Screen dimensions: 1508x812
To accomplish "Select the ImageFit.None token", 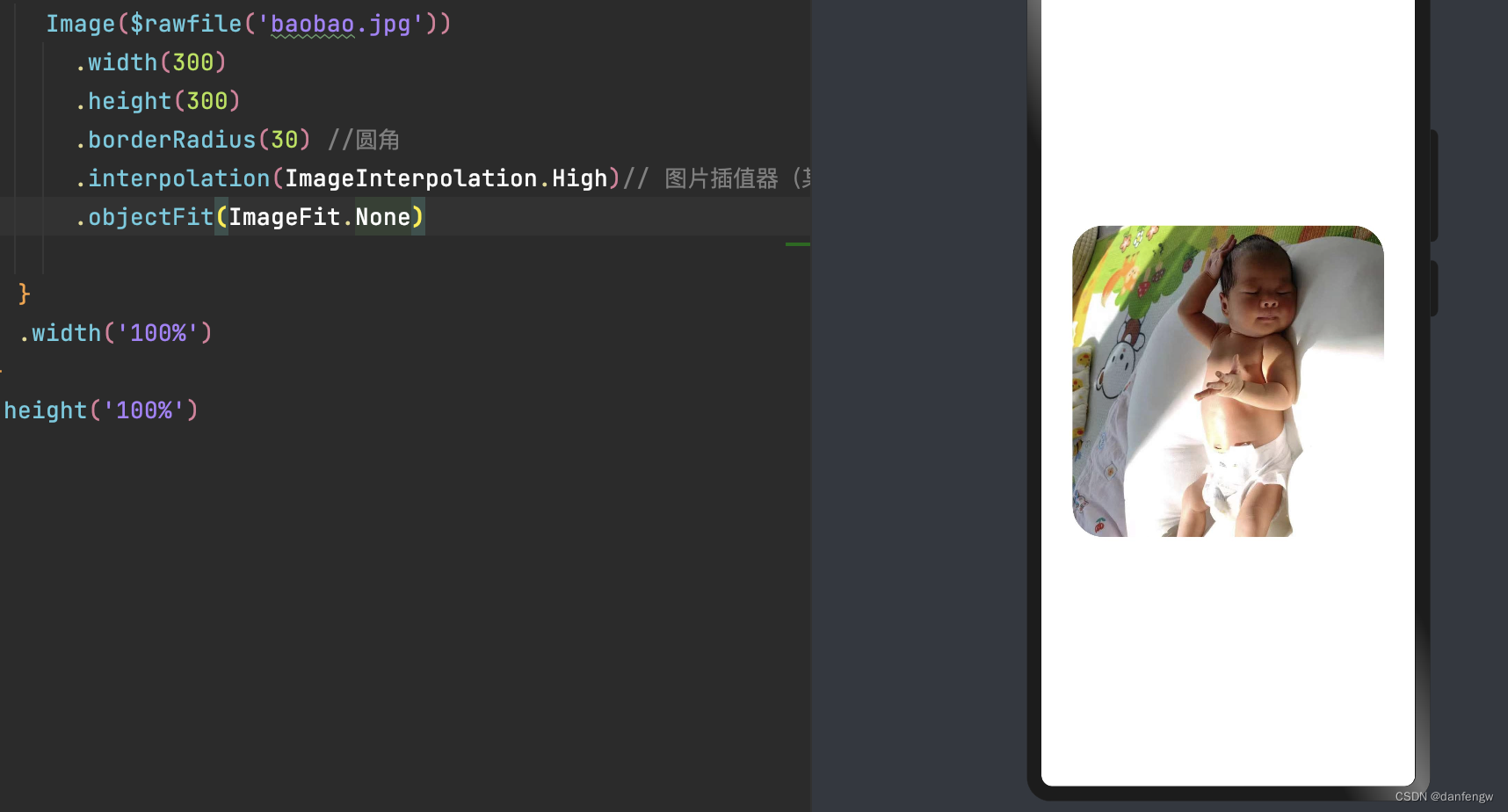I will [x=323, y=217].
